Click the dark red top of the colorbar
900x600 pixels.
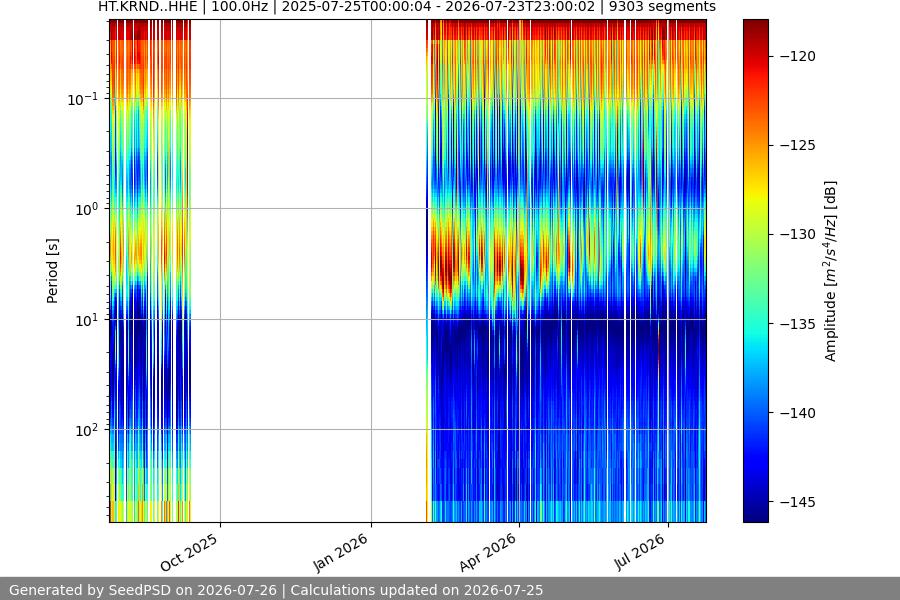[755, 26]
